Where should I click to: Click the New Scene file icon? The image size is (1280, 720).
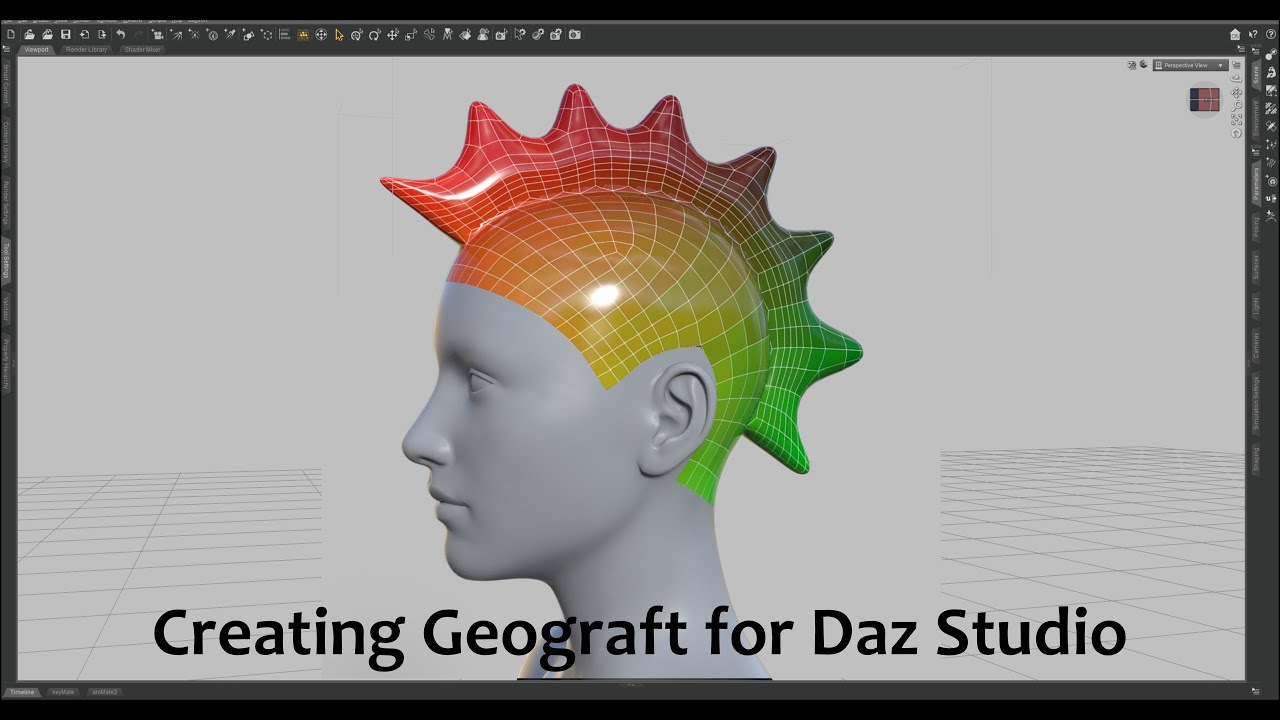coord(11,34)
